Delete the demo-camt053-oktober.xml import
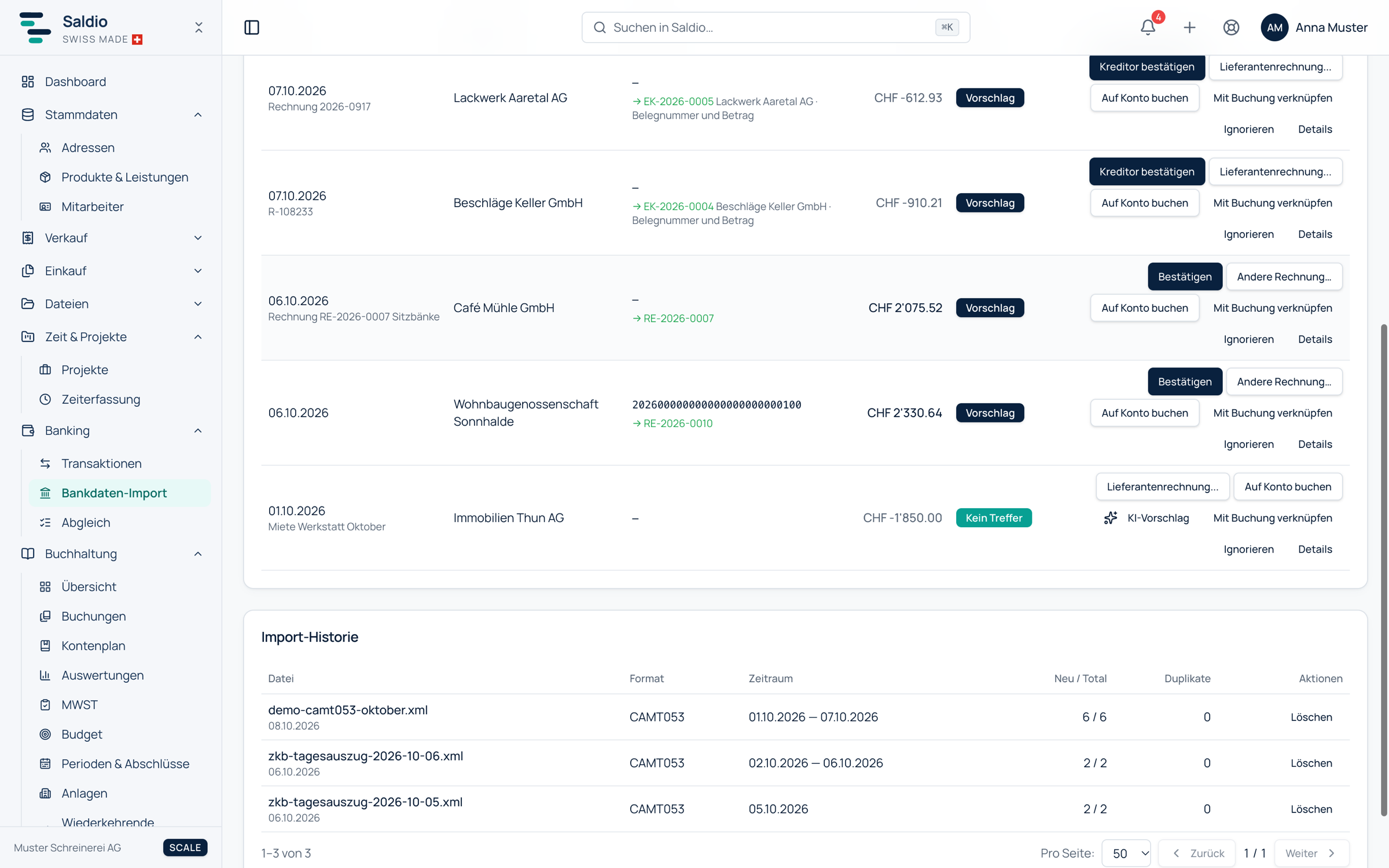1389x868 pixels. tap(1311, 717)
